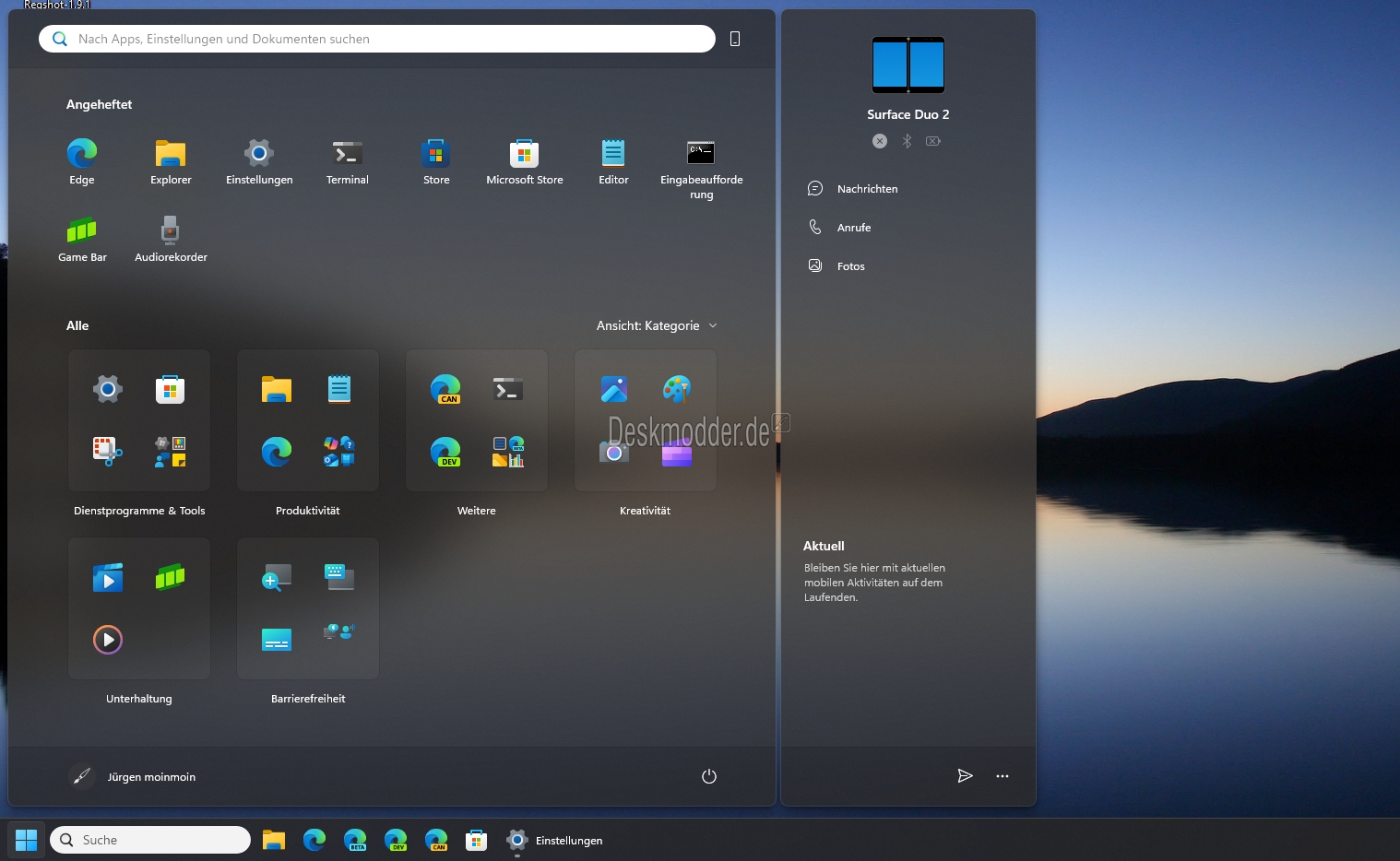The height and width of the screenshot is (861, 1400).
Task: Expand the Ansicht: Kategorie dropdown
Action: (657, 325)
